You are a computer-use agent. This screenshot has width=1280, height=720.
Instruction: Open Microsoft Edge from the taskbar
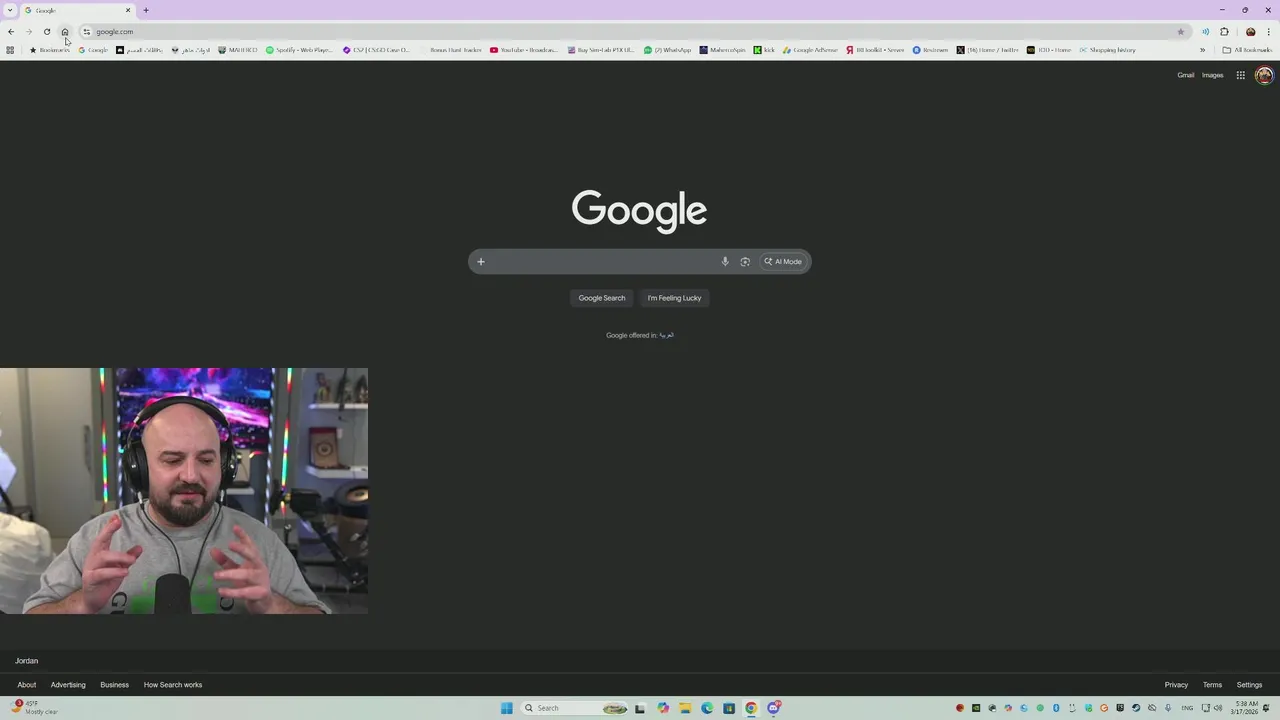click(x=707, y=708)
